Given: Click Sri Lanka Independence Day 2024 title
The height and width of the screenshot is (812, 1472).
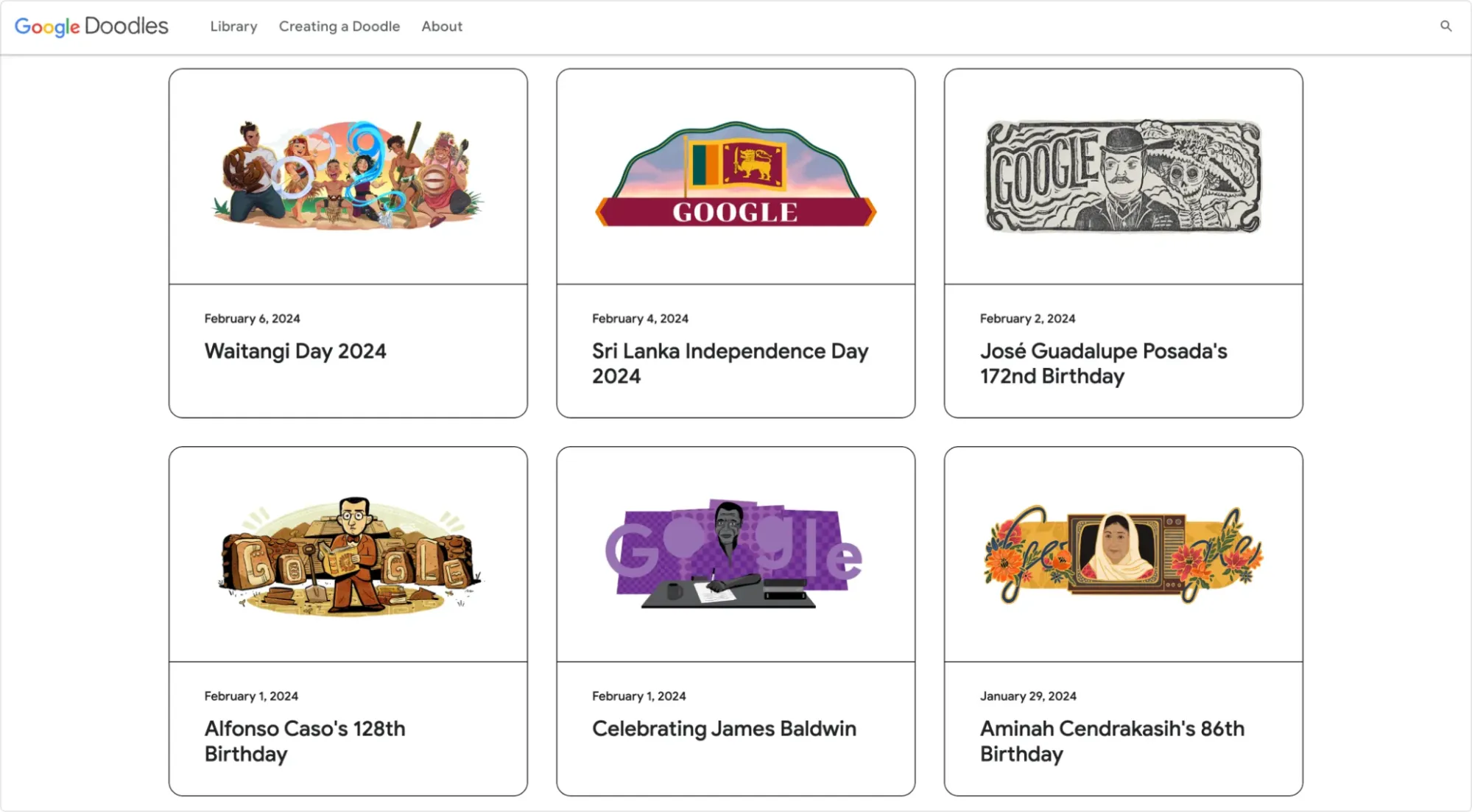Looking at the screenshot, I should point(730,364).
